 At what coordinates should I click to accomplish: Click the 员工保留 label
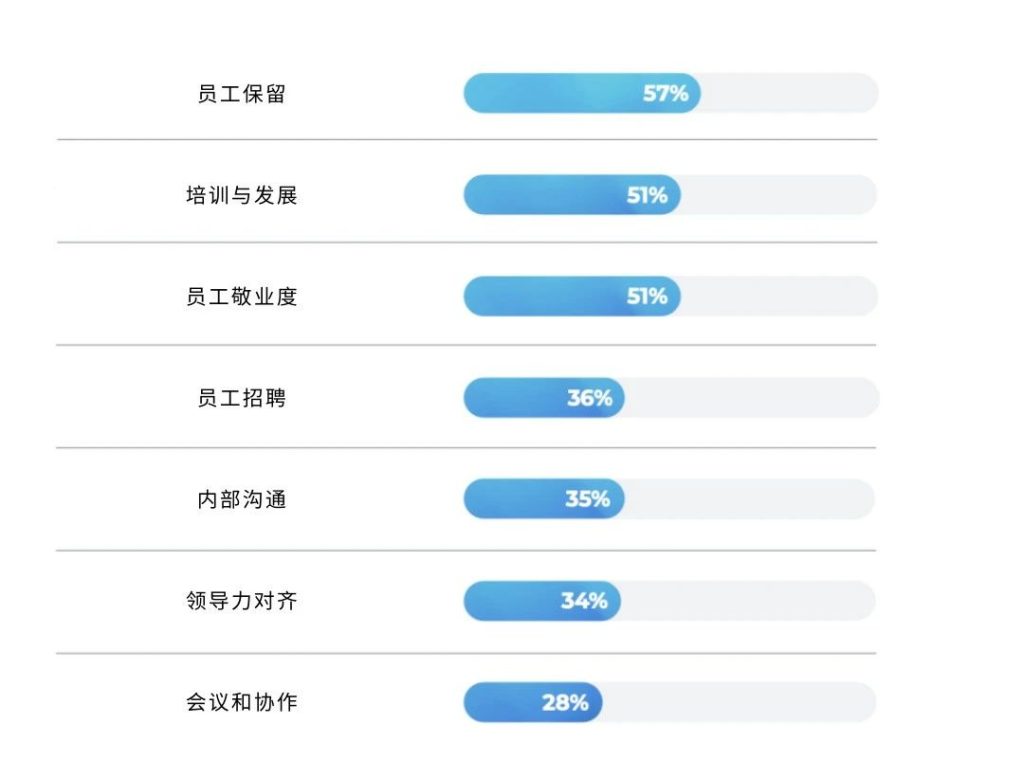click(242, 94)
